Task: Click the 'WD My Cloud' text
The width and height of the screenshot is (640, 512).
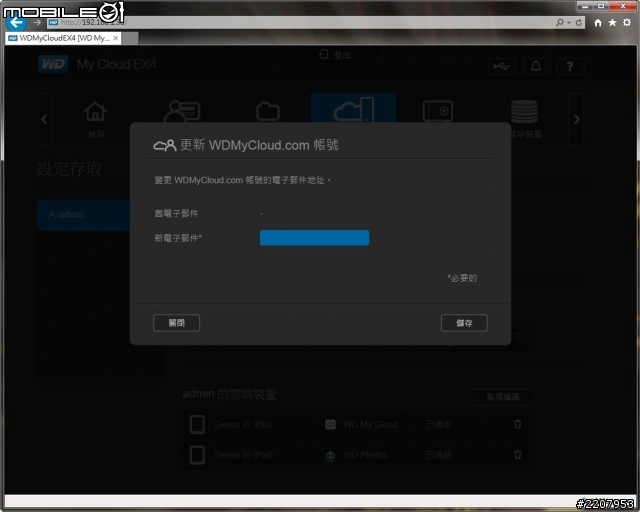Action: 370,425
